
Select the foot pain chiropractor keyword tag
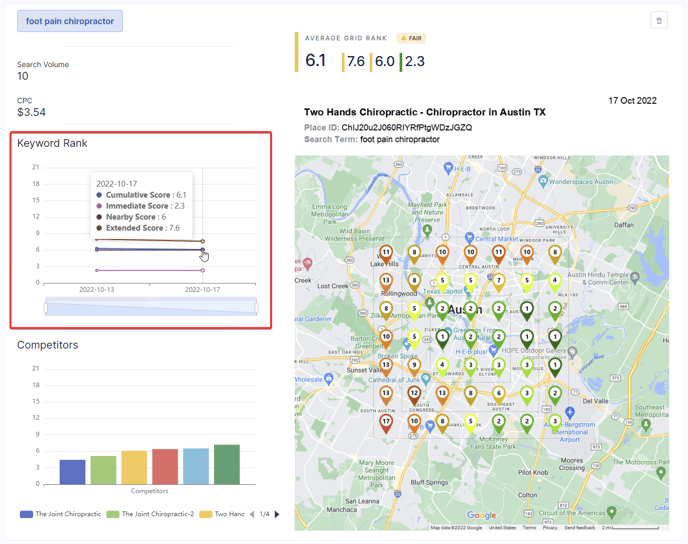click(x=70, y=21)
